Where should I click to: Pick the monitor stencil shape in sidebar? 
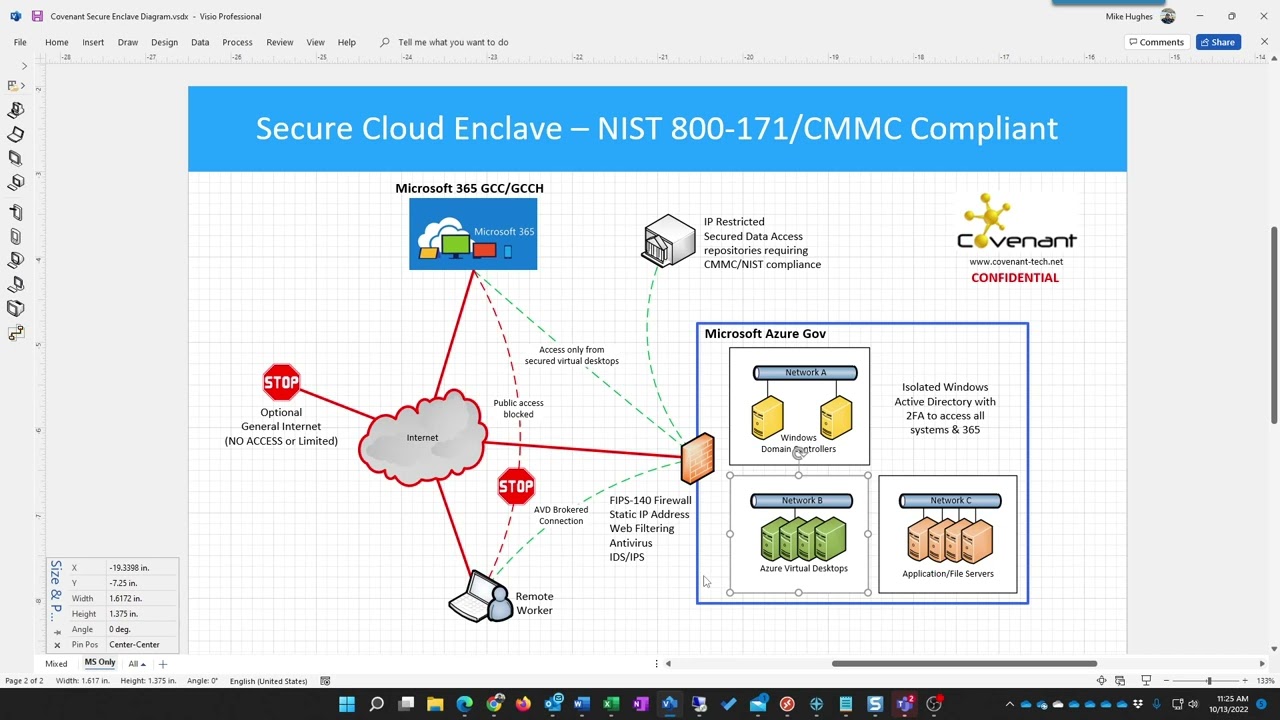[16, 158]
